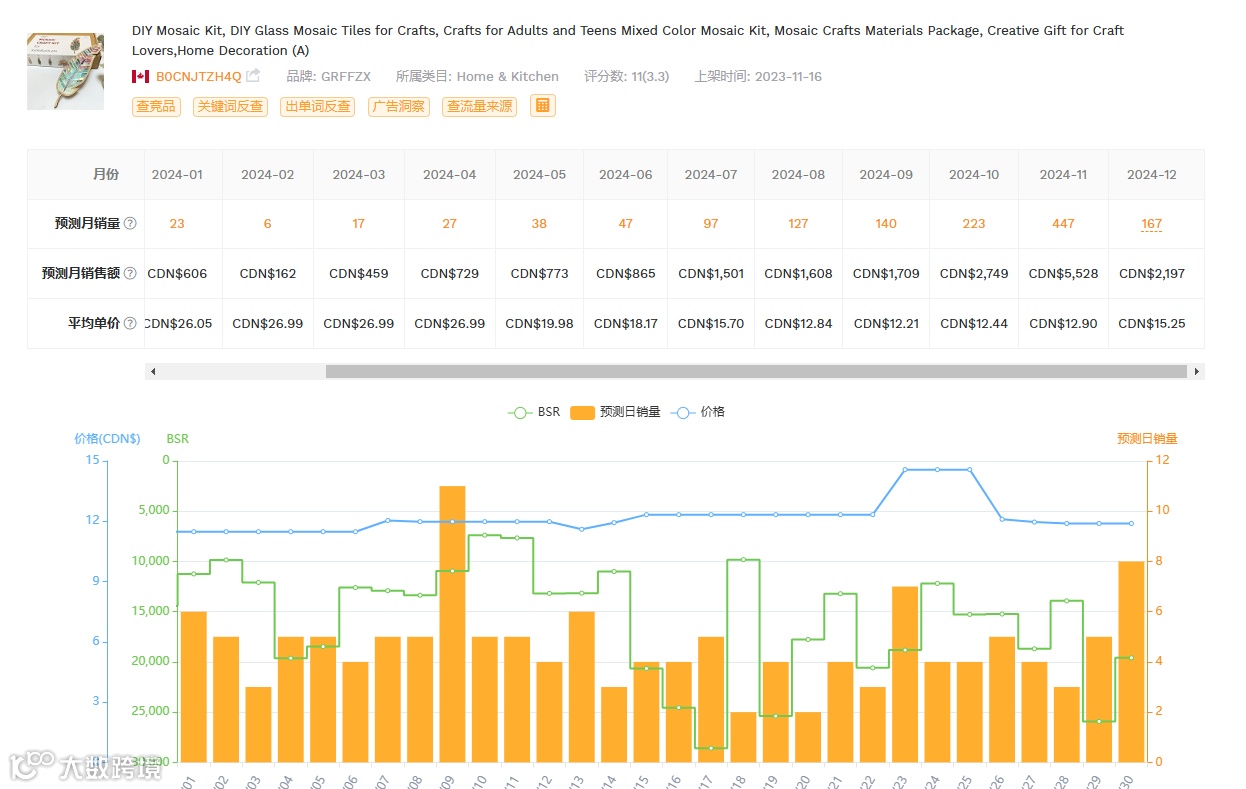
Task: Click the rating text 11(3.3)
Action: point(650,76)
